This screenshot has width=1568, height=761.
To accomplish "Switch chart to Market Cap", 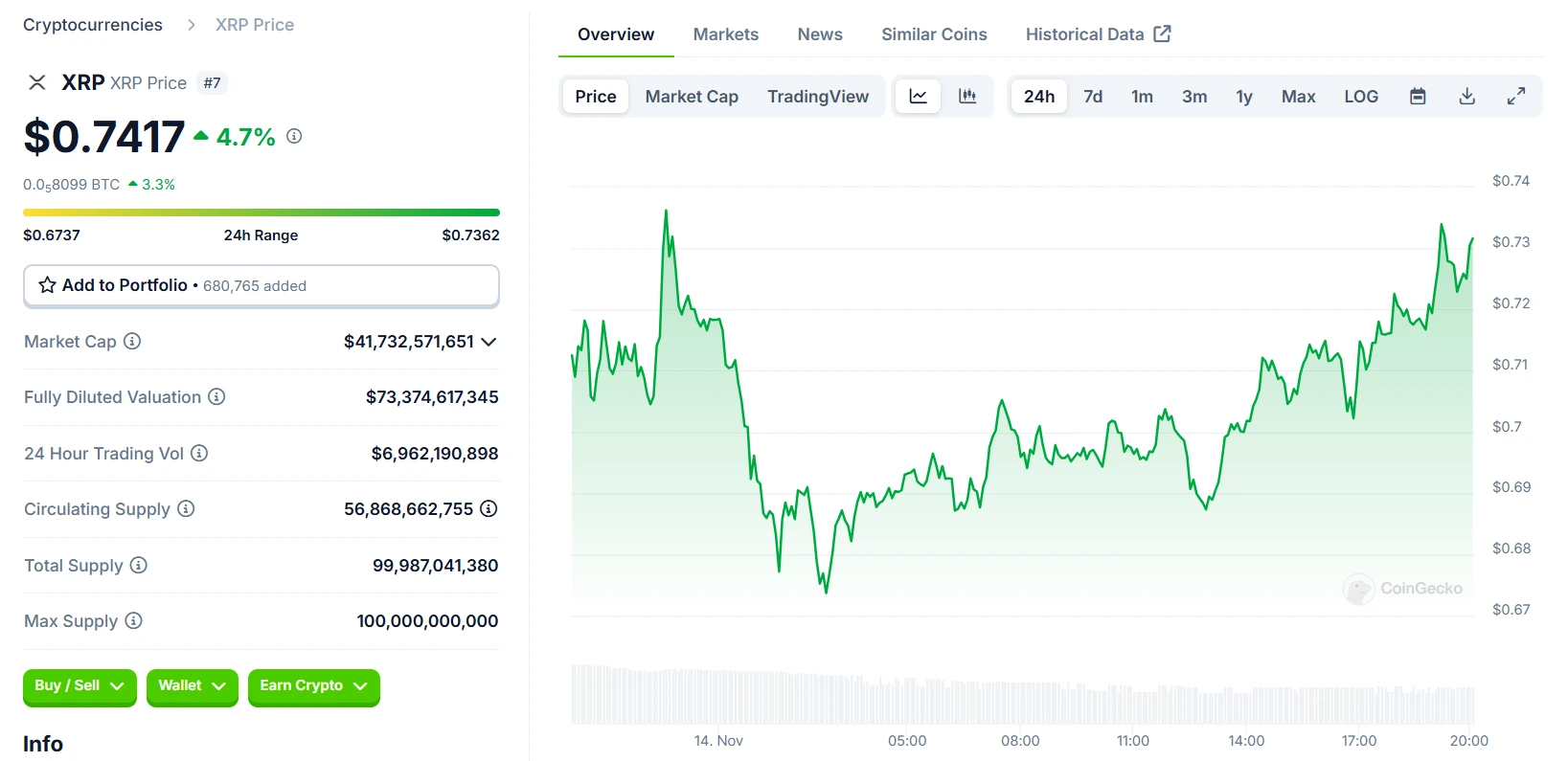I will tap(692, 96).
